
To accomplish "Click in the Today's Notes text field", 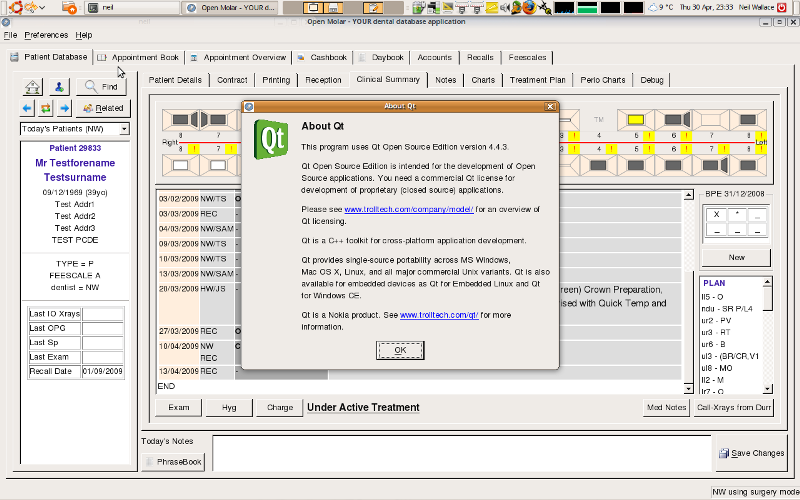I will click(x=460, y=453).
